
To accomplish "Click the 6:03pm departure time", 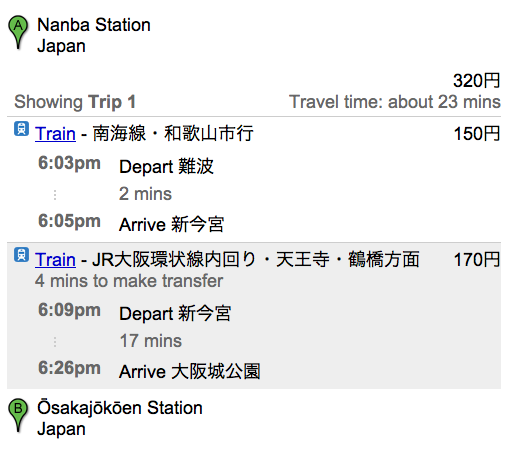I will tap(69, 163).
